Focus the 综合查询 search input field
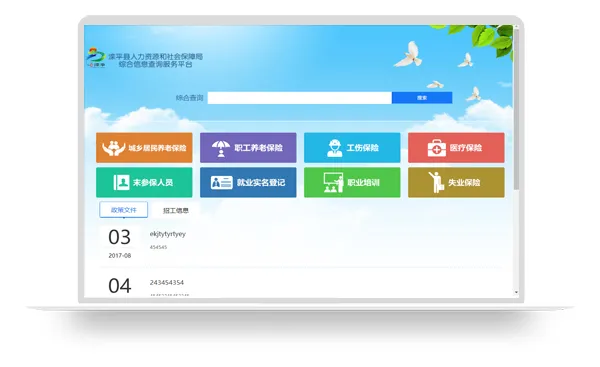Viewport: 600px width, 367px height. click(x=300, y=98)
